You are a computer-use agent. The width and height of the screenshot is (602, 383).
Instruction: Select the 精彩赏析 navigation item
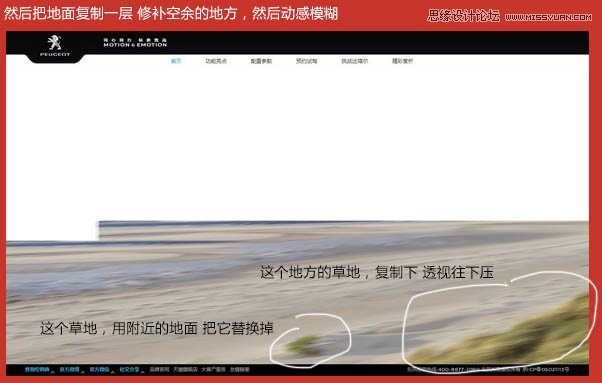coord(402,61)
